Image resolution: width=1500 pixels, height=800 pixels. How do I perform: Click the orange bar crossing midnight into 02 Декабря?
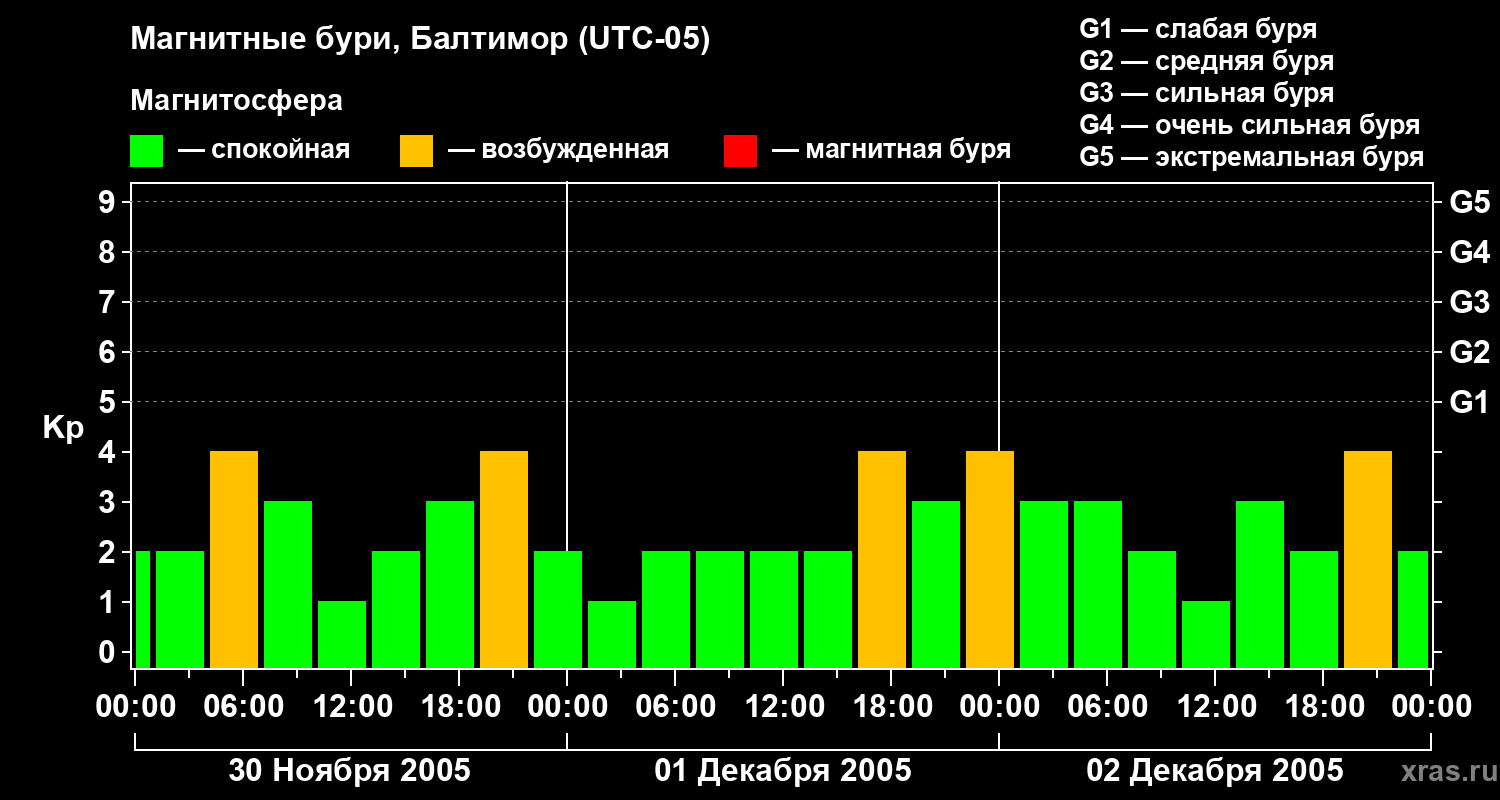(990, 559)
